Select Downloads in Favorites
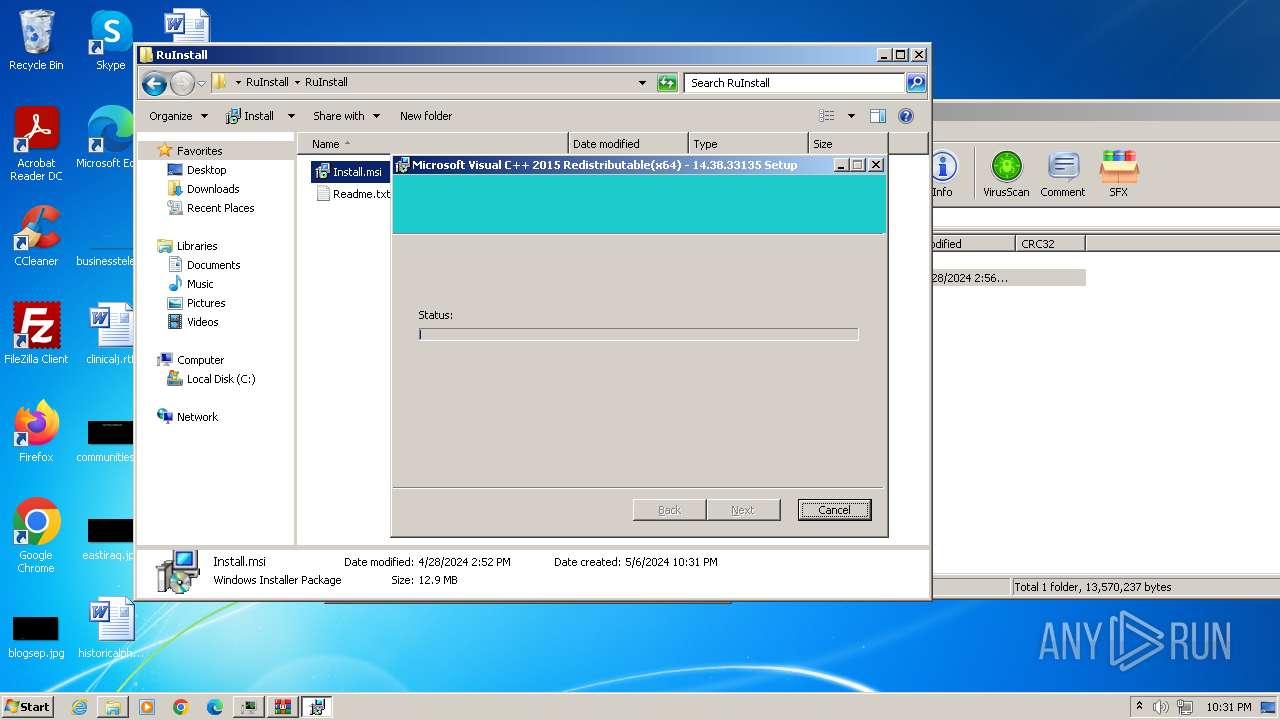 [x=213, y=189]
